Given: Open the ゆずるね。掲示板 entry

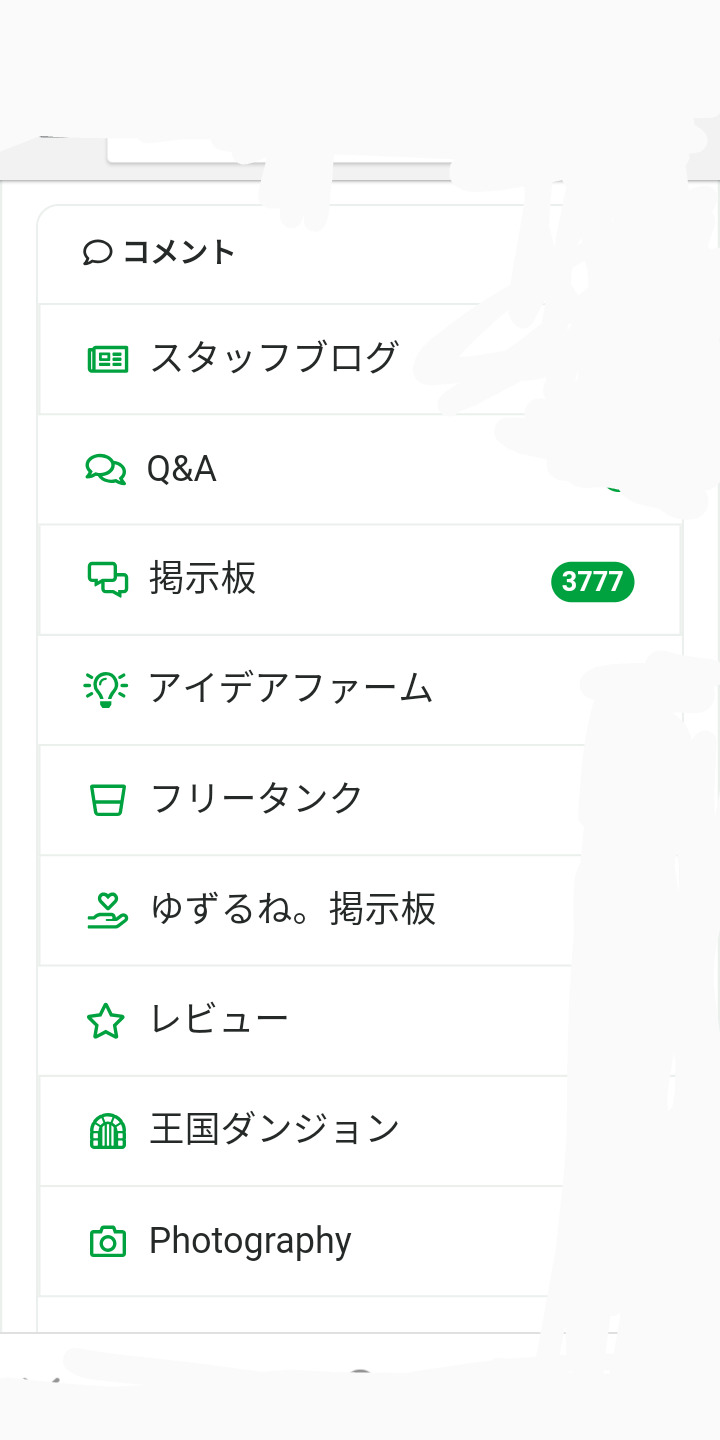Looking at the screenshot, I should tap(292, 910).
